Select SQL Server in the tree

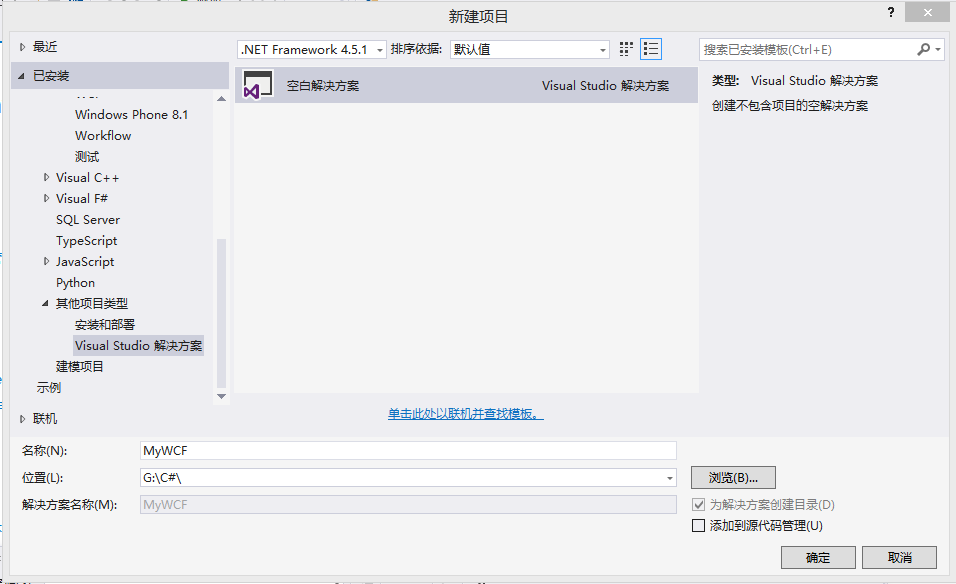[x=88, y=219]
